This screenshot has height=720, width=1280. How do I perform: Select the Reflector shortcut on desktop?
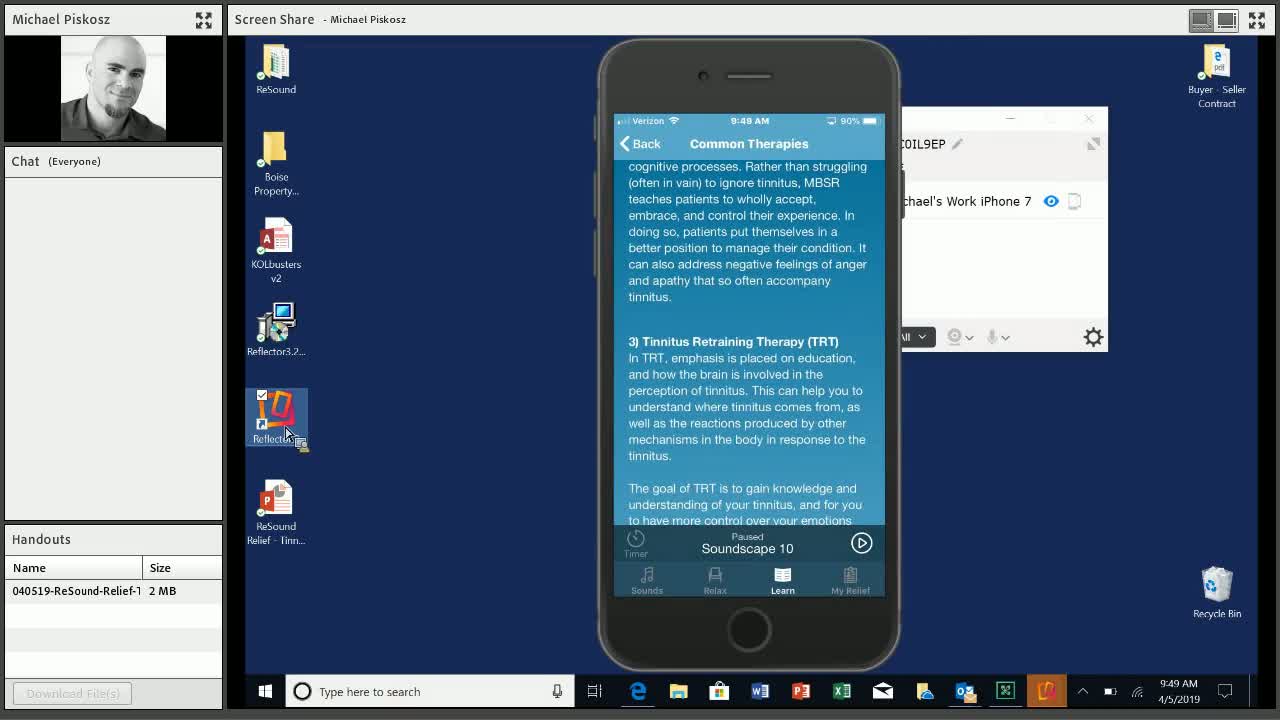tap(275, 418)
